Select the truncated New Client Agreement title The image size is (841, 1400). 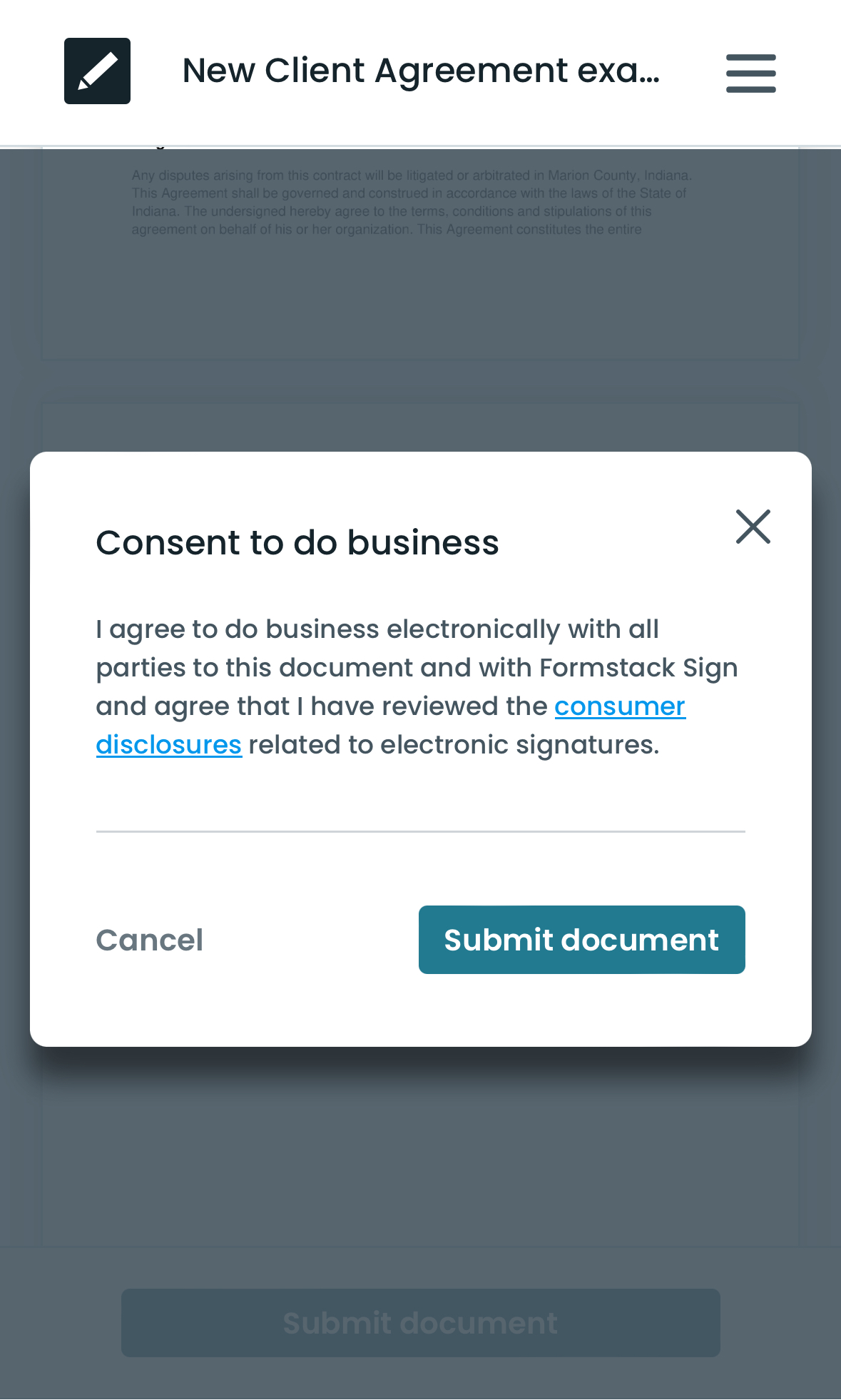pos(420,71)
